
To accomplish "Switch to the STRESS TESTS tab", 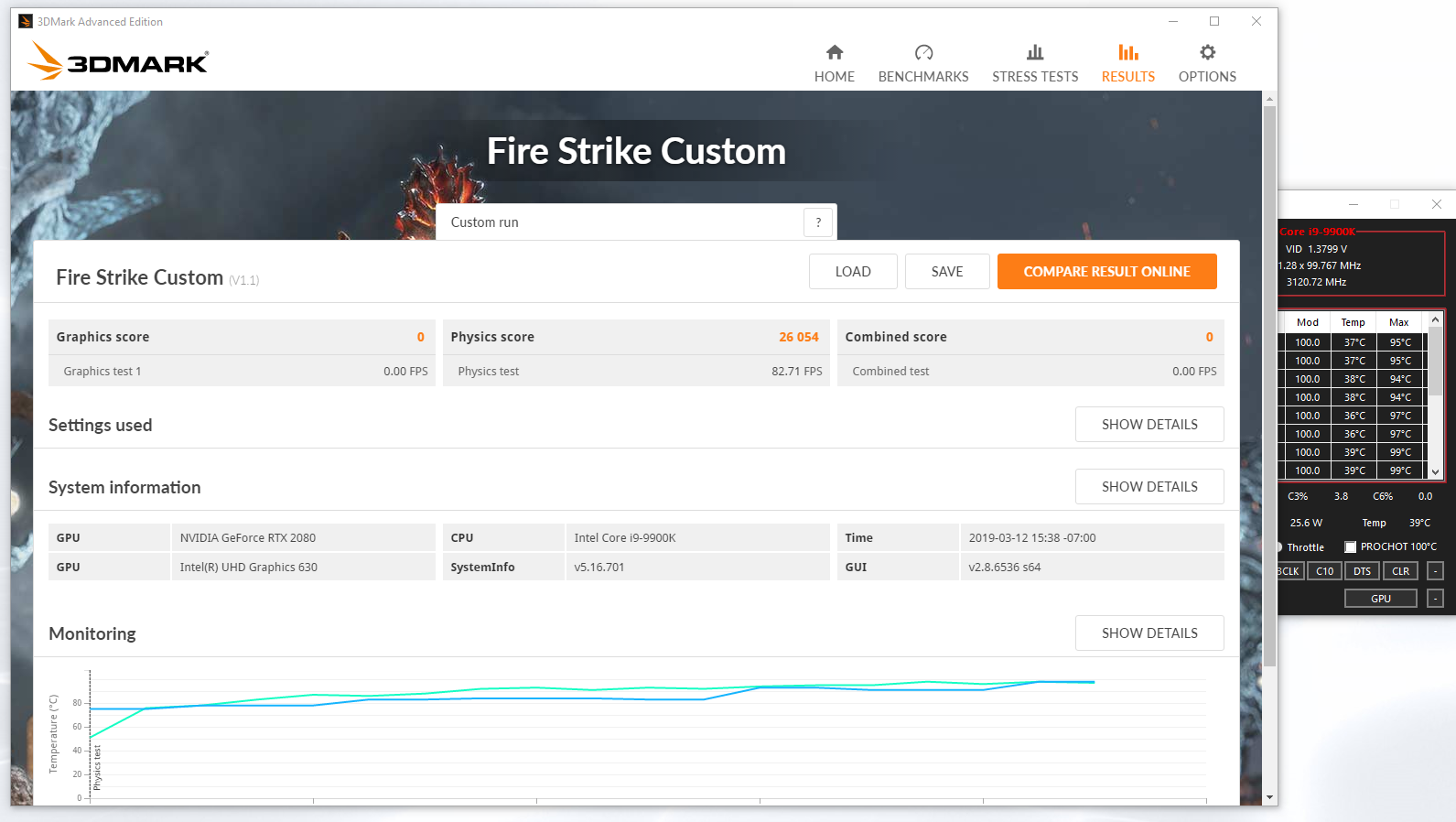I will pyautogui.click(x=1035, y=64).
